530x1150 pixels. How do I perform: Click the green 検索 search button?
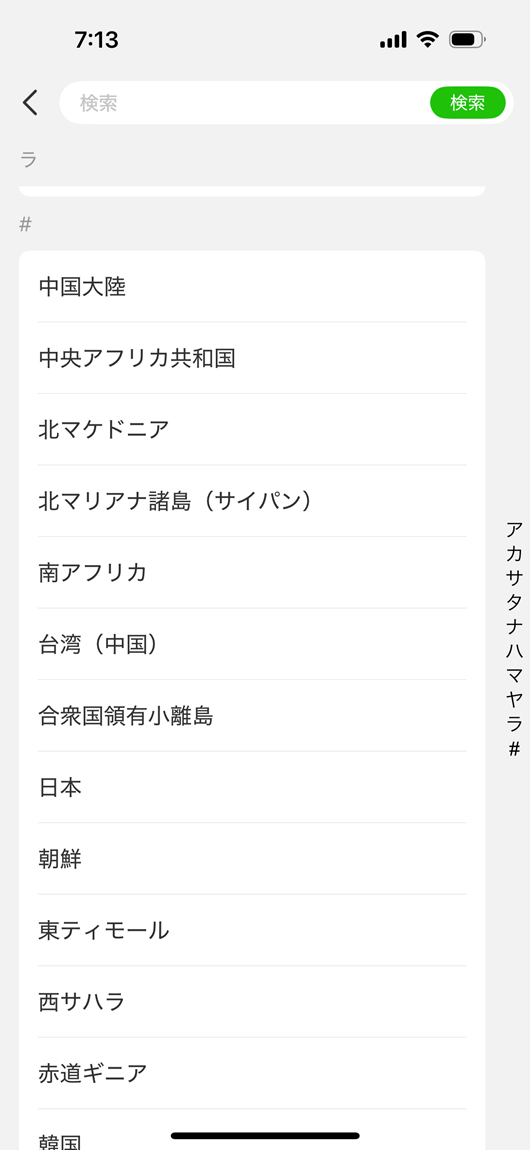[468, 103]
